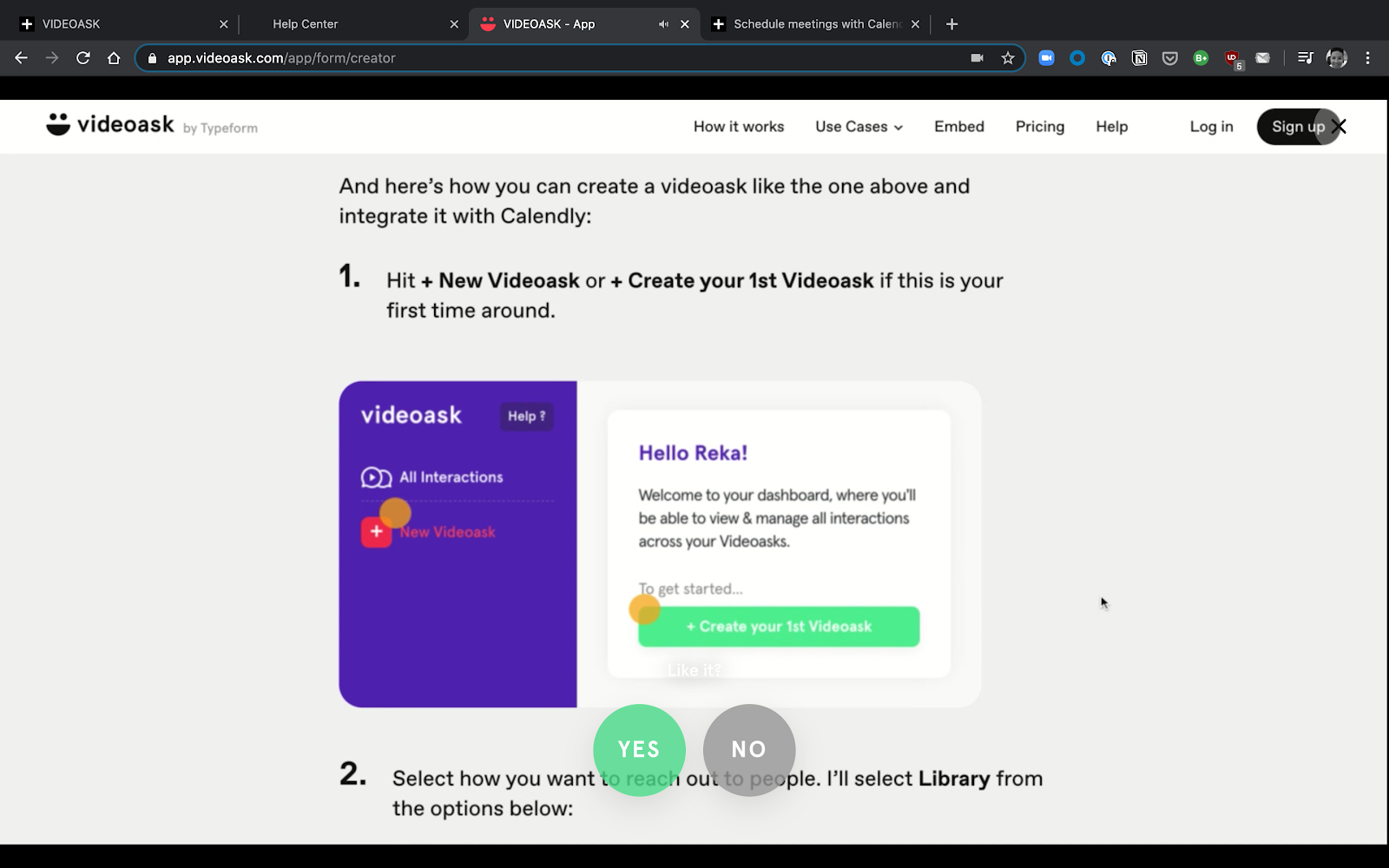Open the uBlock Origin extension
1389x868 pixels.
[x=1233, y=59]
